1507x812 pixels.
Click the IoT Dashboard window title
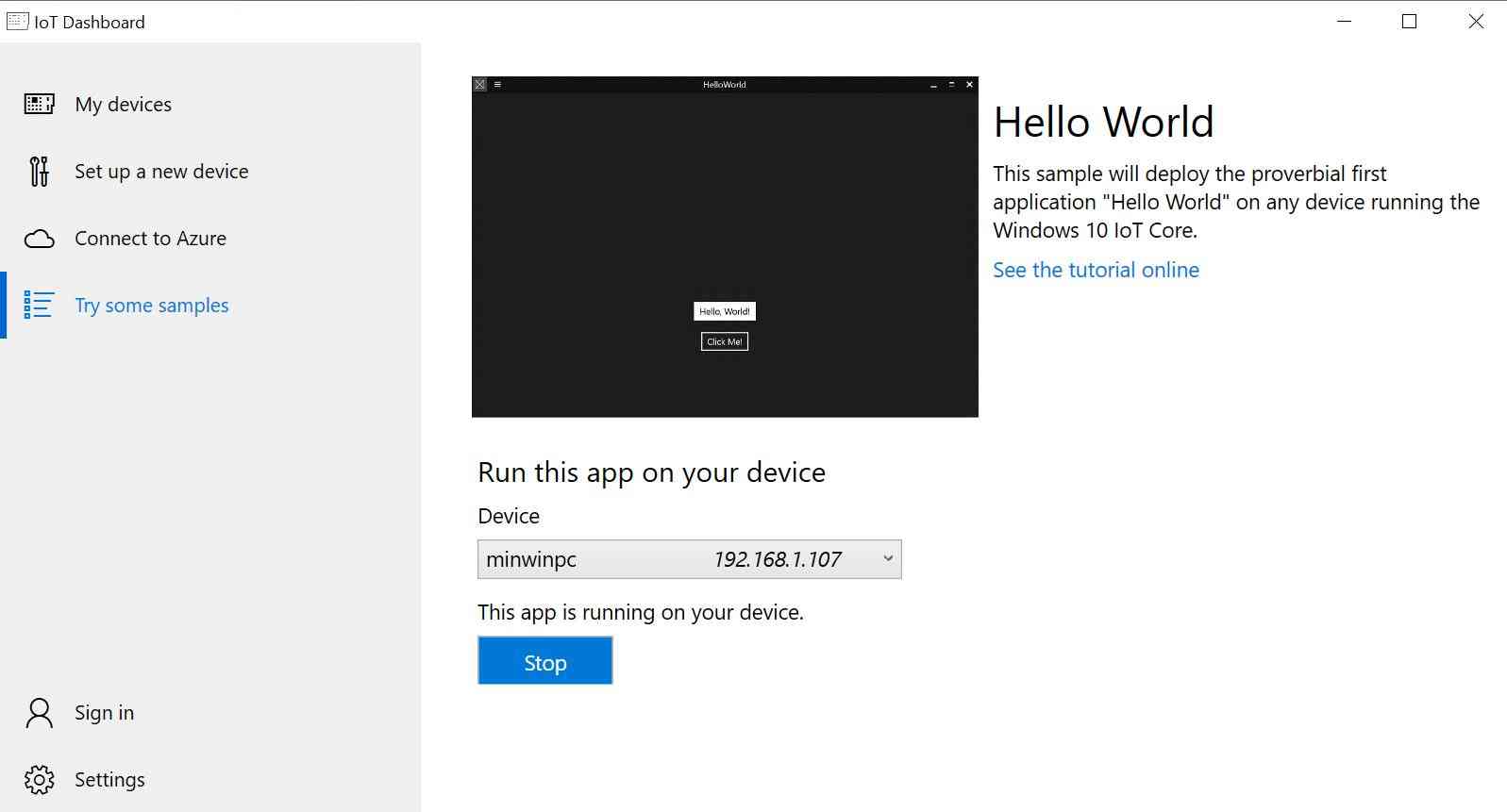pyautogui.click(x=90, y=22)
